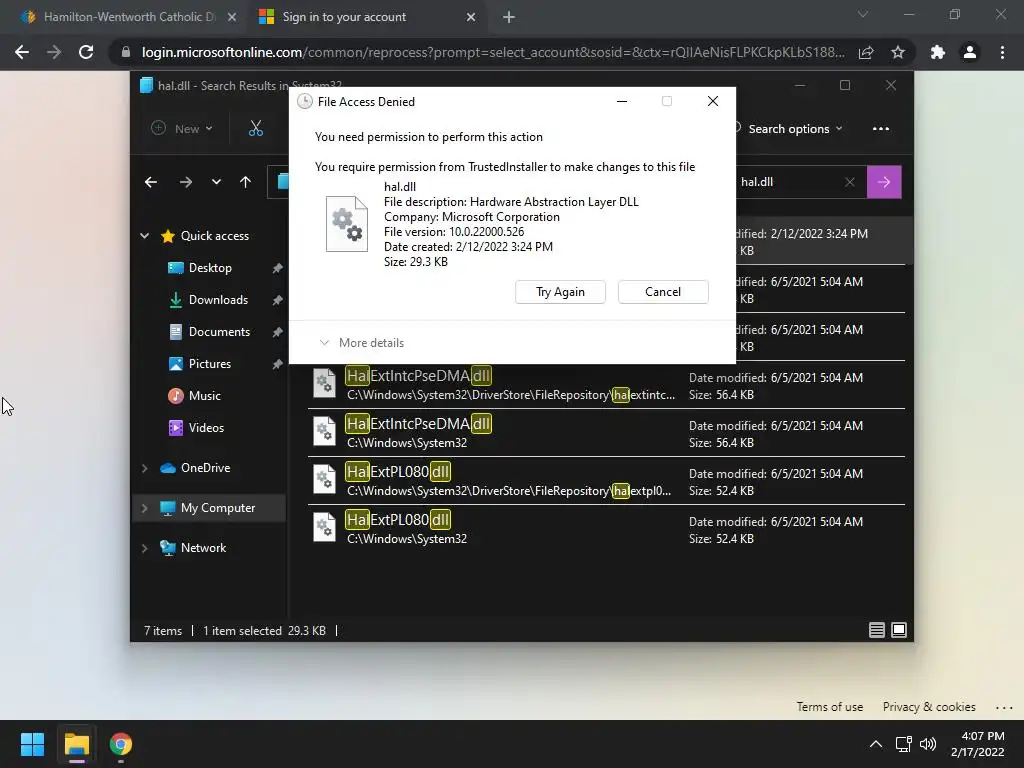1024x768 pixels.
Task: Click the hal.dll search field
Action: [790, 182]
